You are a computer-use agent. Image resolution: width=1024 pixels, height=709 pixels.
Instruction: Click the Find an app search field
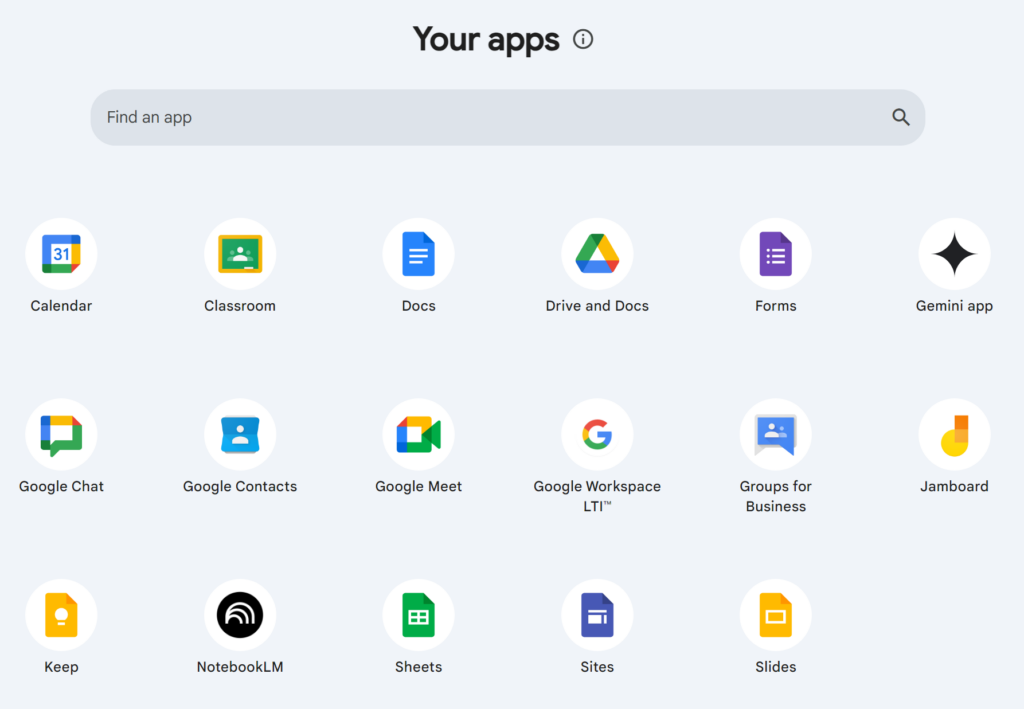pyautogui.click(x=490, y=117)
